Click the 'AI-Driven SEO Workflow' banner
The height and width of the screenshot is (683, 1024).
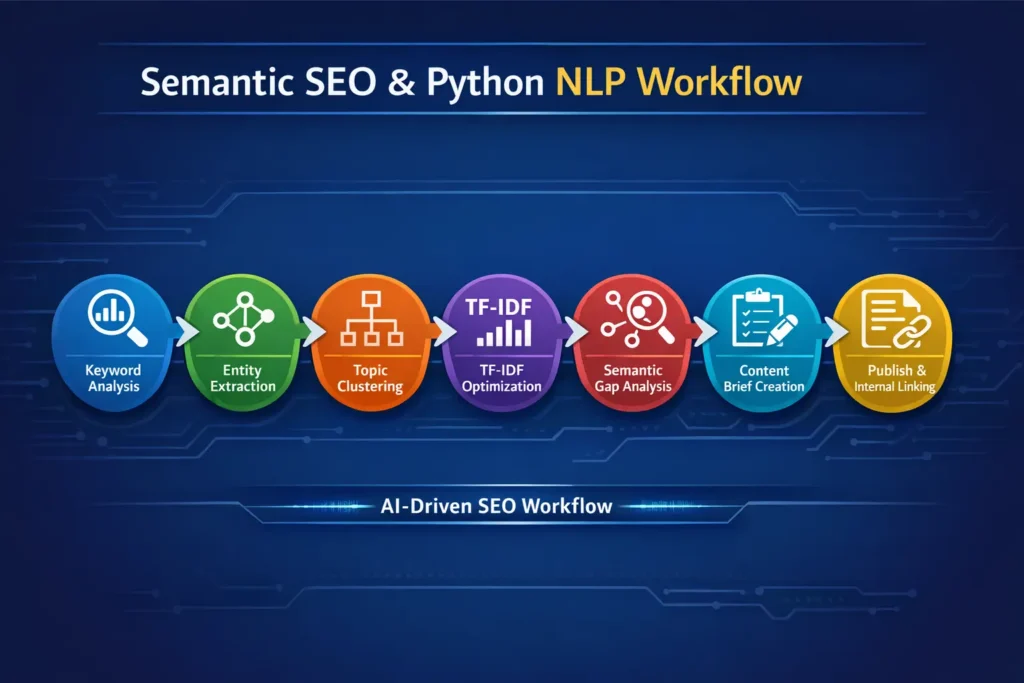click(x=497, y=505)
